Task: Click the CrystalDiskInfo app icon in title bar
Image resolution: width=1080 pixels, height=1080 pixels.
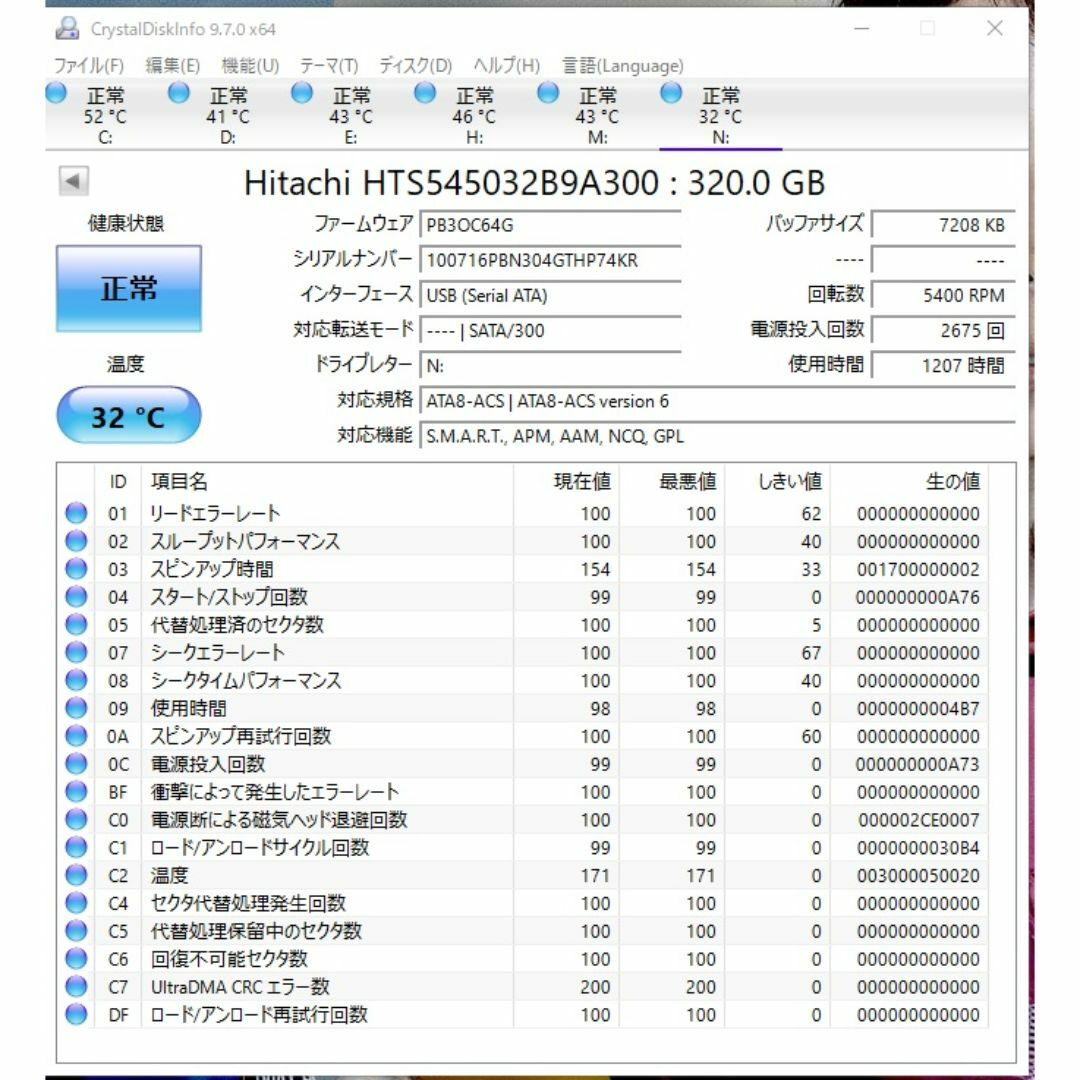Action: (x=68, y=28)
